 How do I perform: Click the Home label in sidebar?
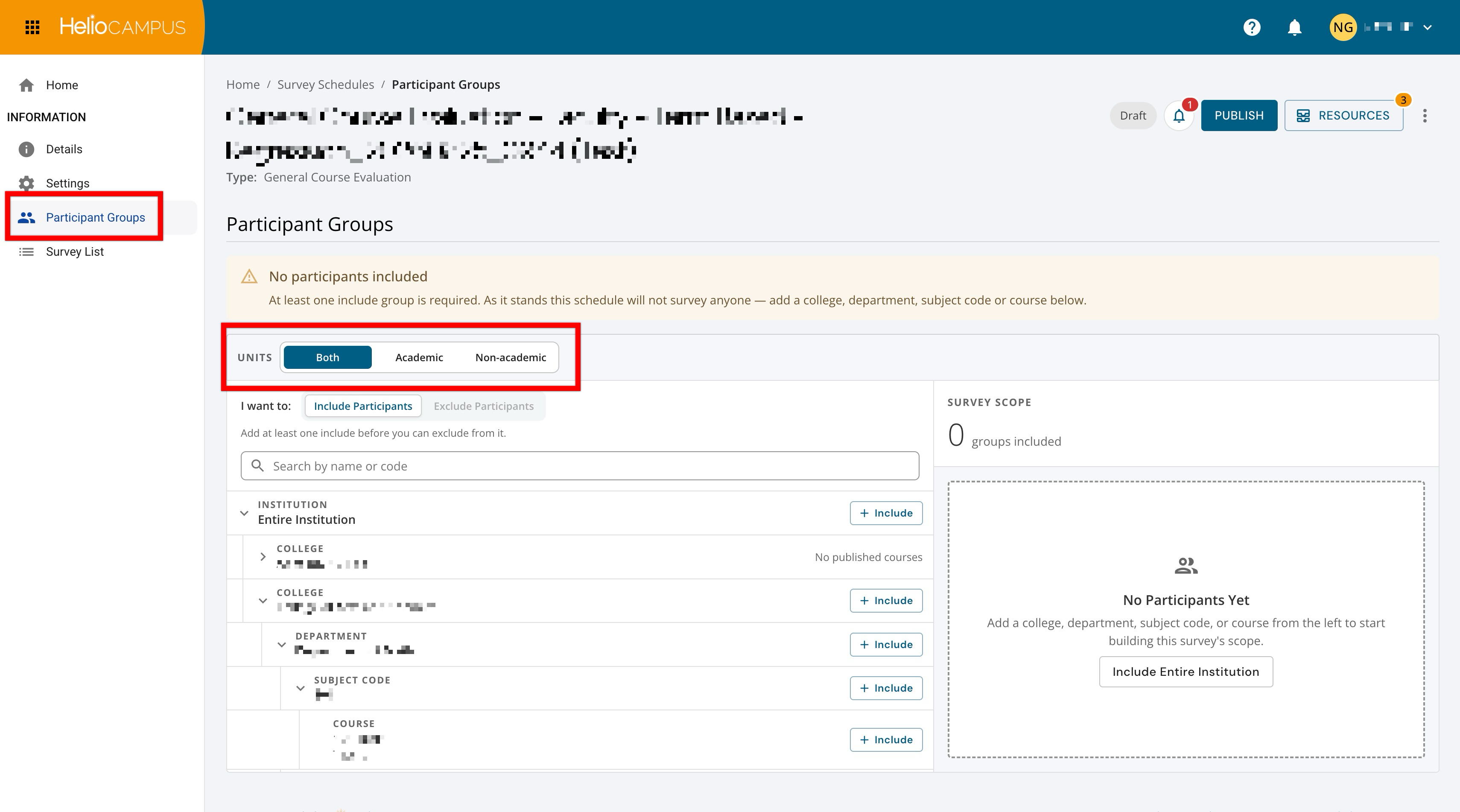pyautogui.click(x=62, y=85)
